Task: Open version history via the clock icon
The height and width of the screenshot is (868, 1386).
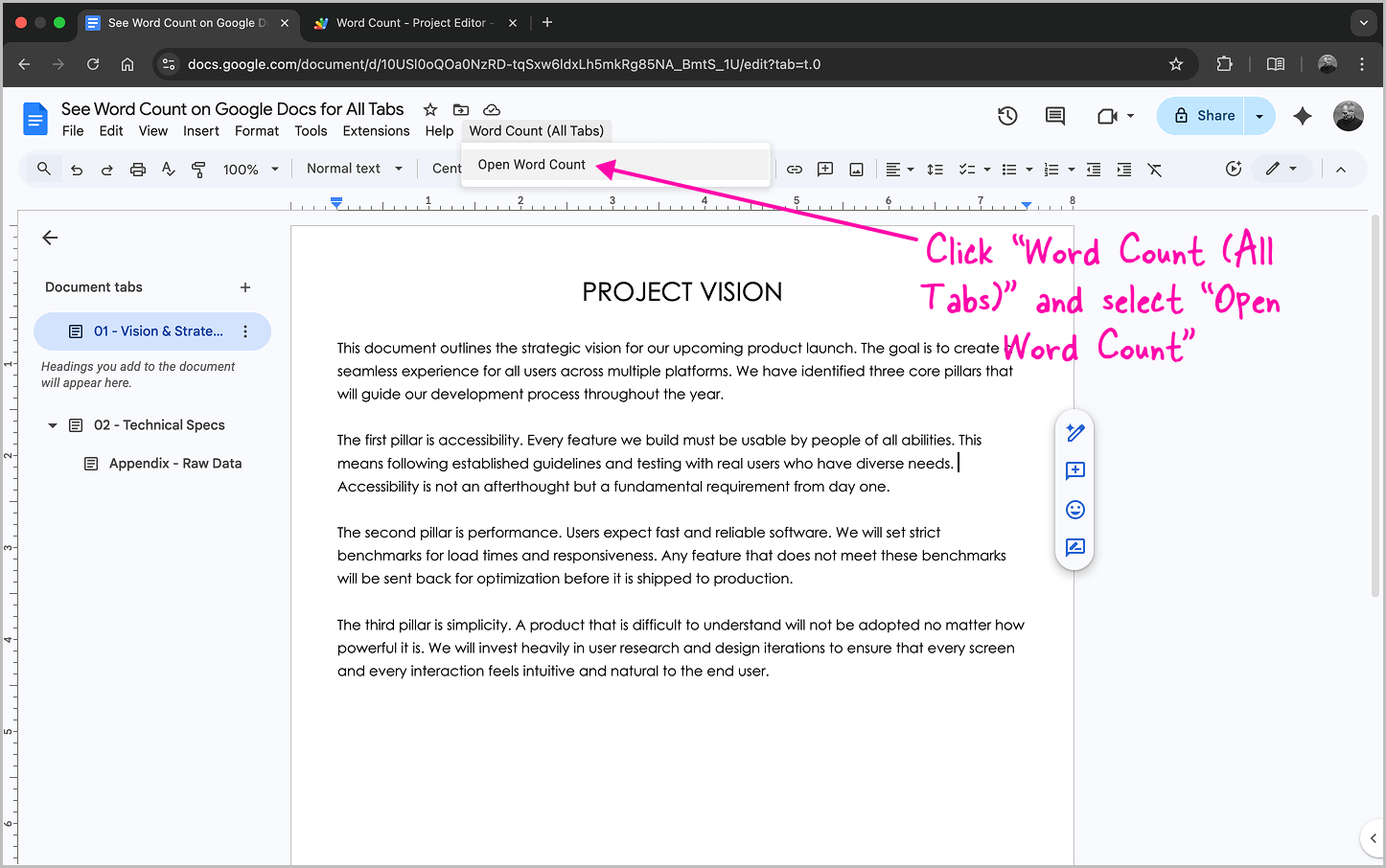Action: click(x=1007, y=115)
